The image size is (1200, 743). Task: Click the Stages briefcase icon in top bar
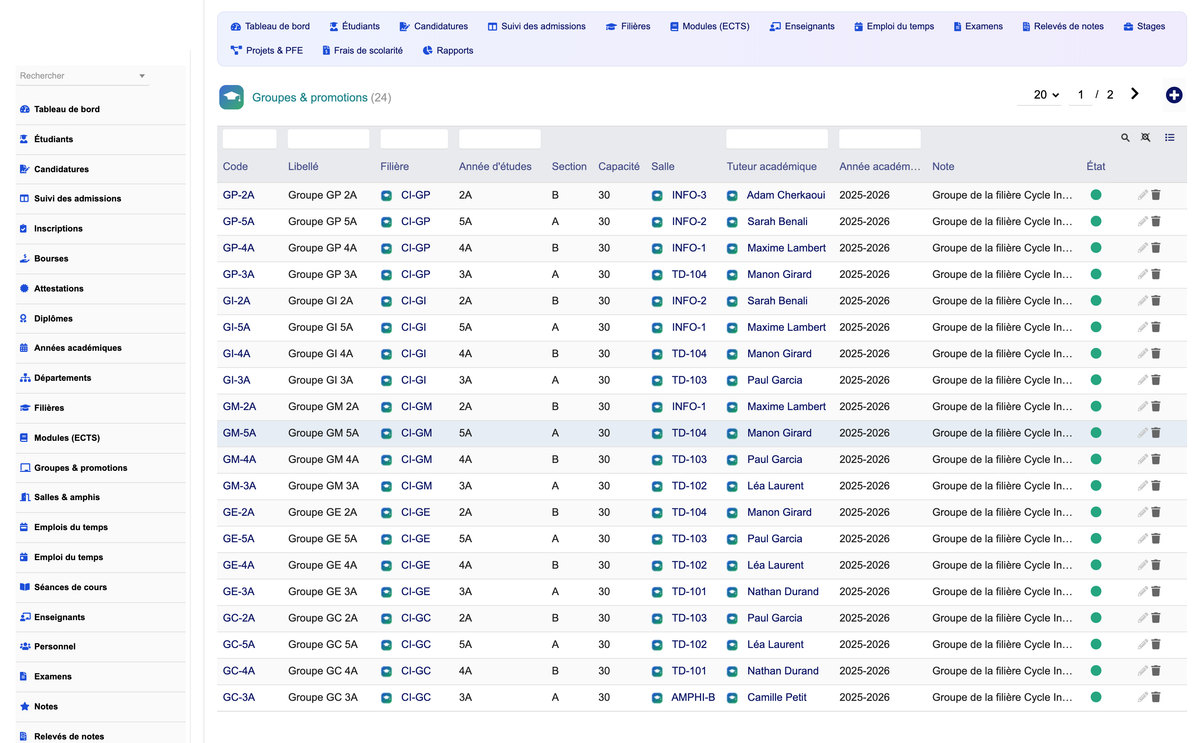coord(1128,27)
